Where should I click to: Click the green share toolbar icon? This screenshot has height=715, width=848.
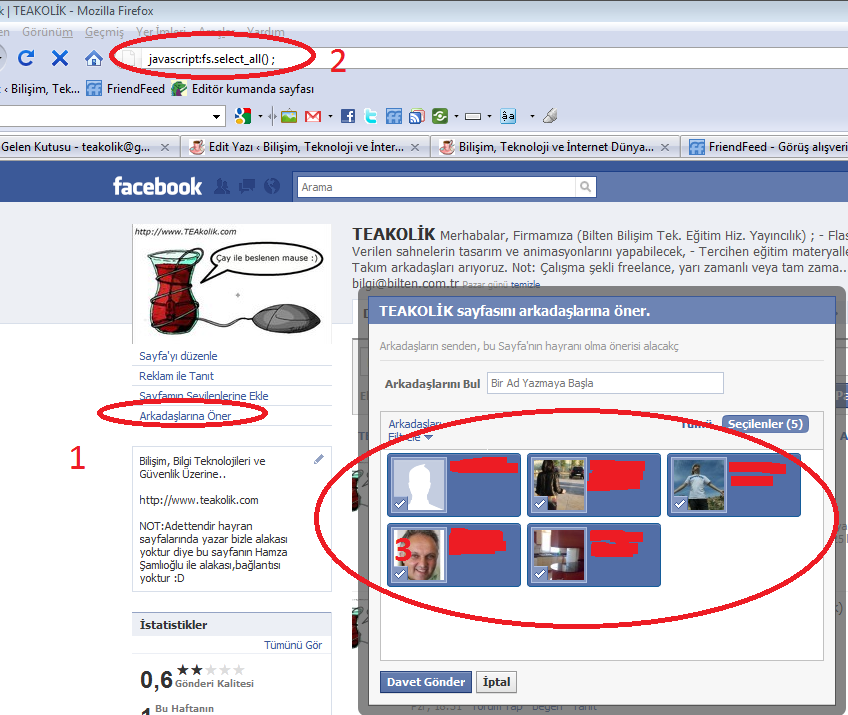(440, 116)
